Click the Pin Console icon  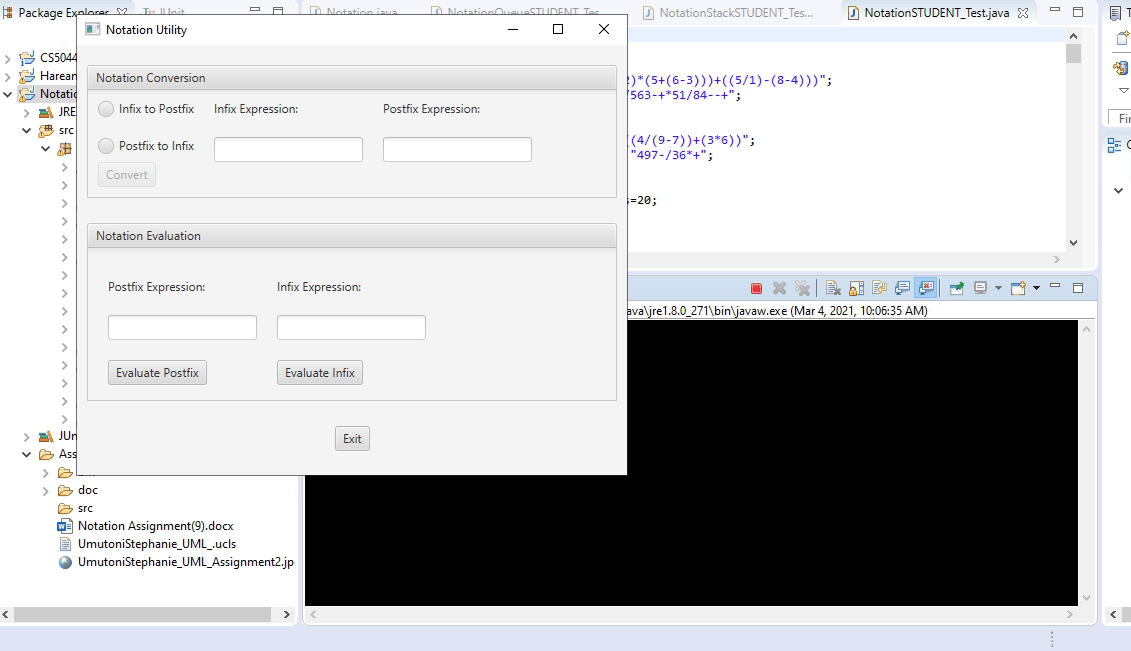coord(956,288)
